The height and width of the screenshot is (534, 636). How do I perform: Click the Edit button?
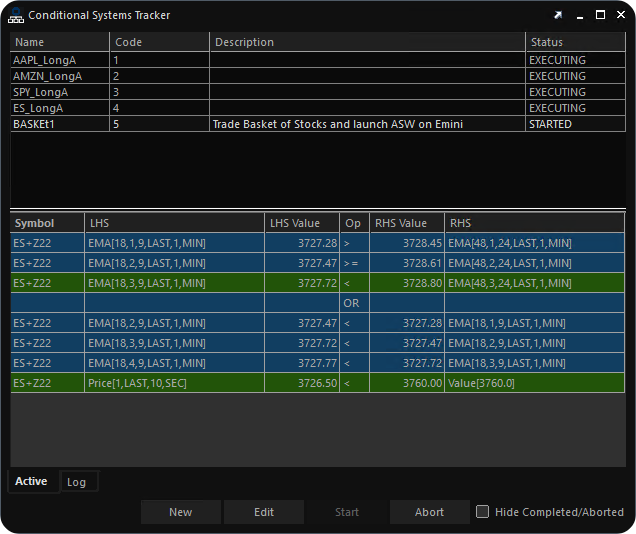264,512
